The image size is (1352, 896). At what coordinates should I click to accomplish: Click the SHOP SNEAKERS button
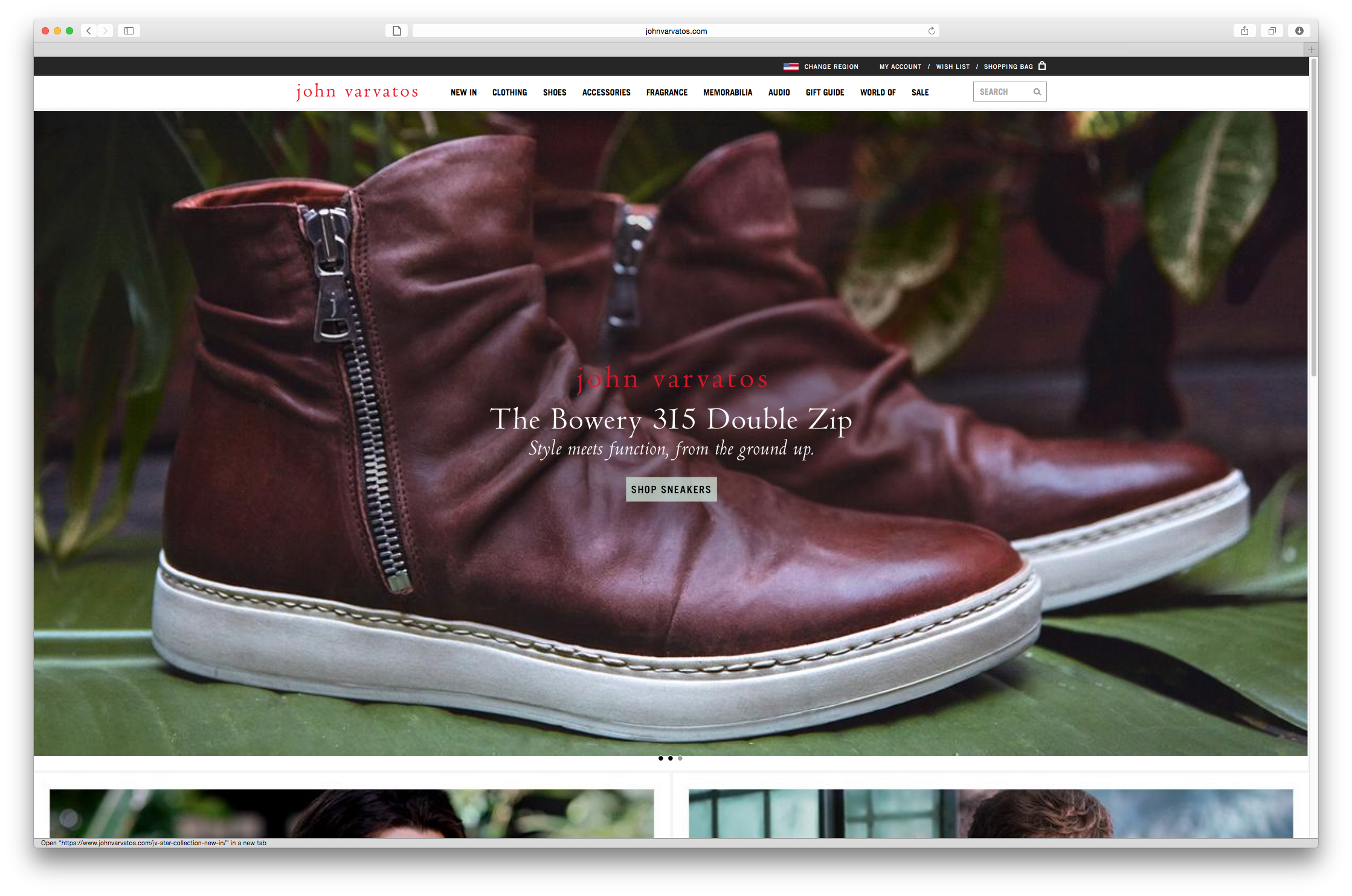click(671, 489)
